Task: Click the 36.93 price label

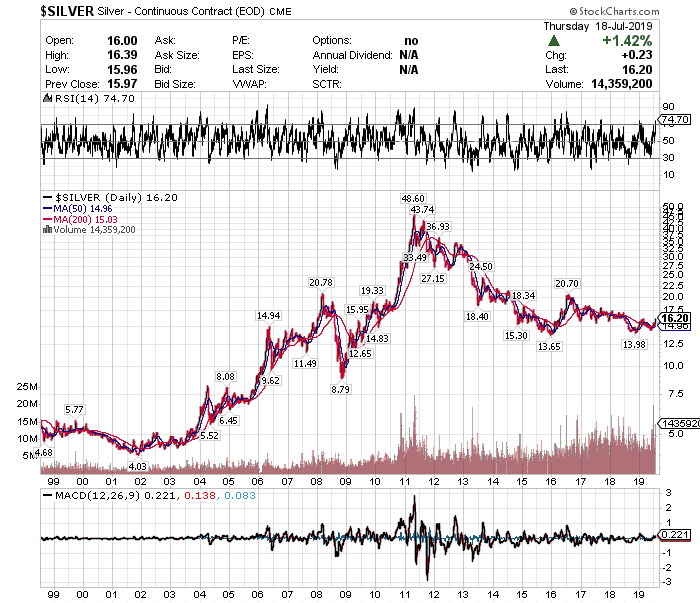Action: 438,227
